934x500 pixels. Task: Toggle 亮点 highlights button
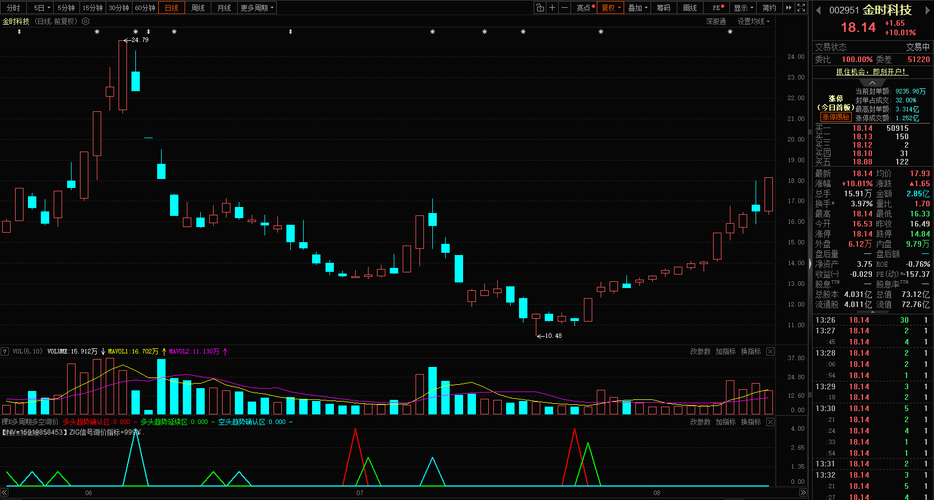pyautogui.click(x=584, y=8)
